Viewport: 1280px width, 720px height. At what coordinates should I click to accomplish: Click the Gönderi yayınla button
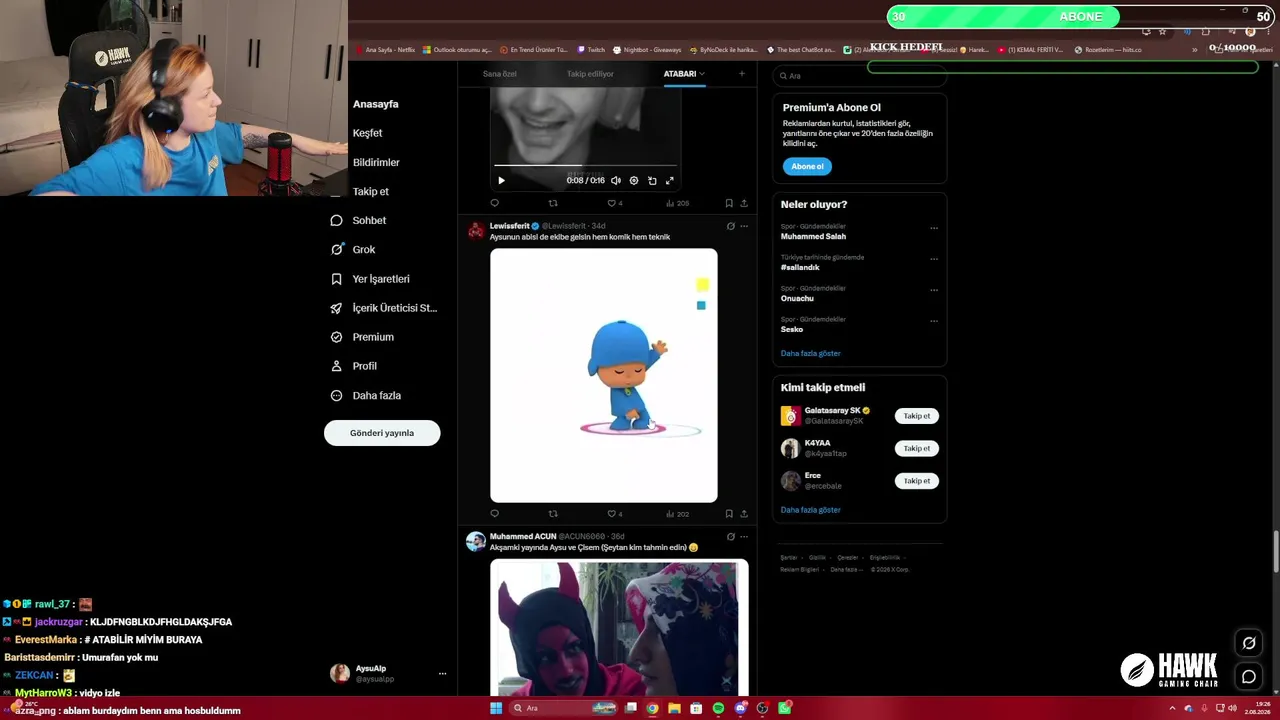[382, 433]
